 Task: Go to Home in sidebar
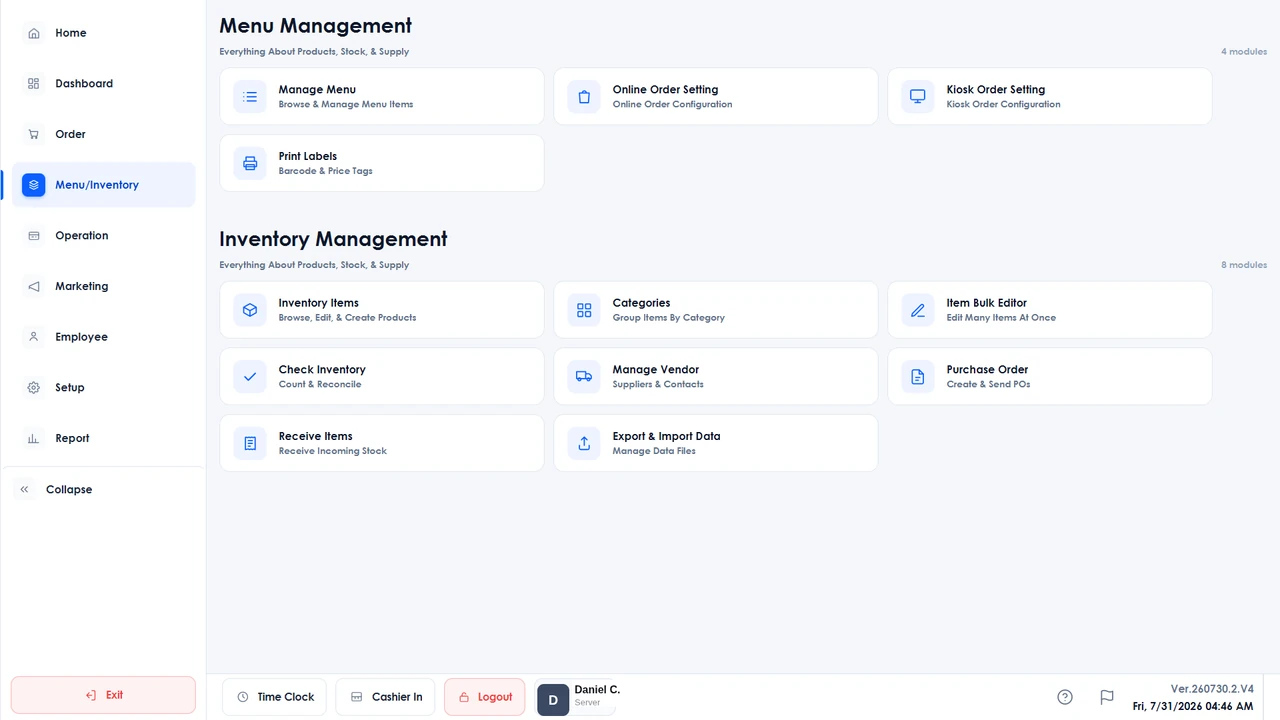coord(104,33)
